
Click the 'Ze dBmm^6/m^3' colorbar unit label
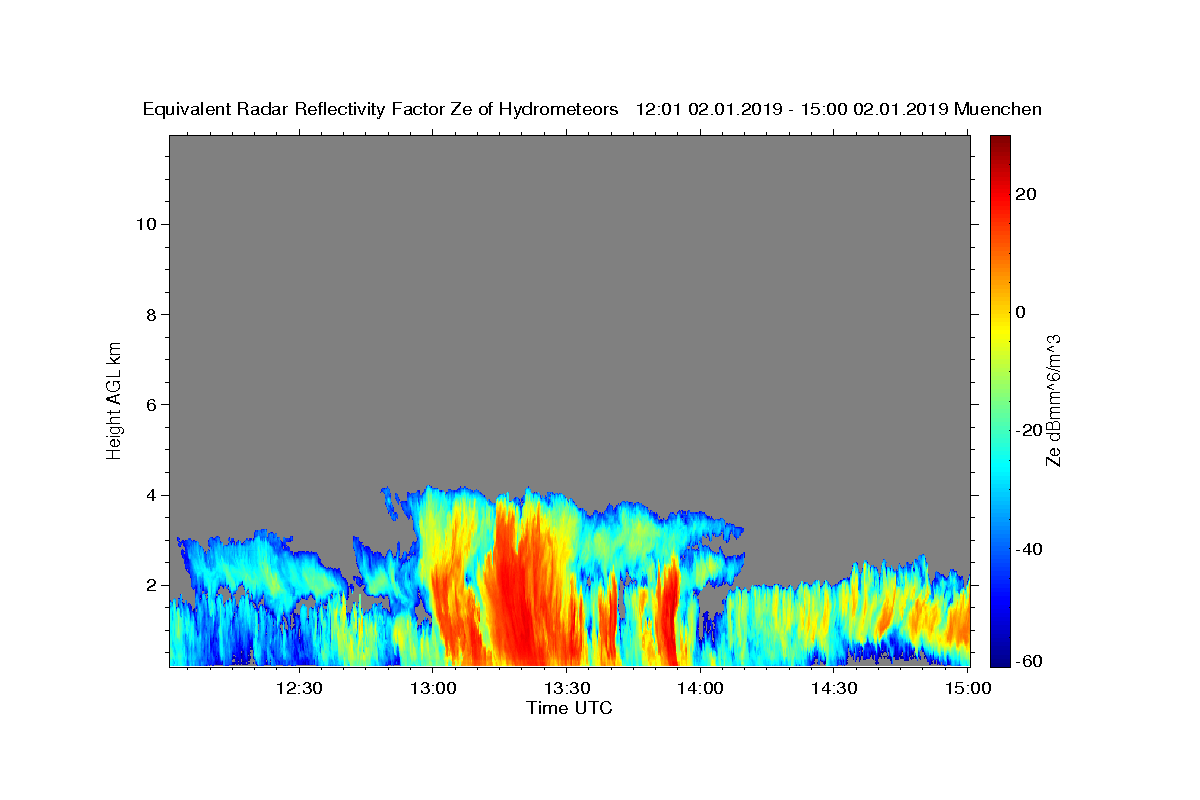coord(1053,400)
